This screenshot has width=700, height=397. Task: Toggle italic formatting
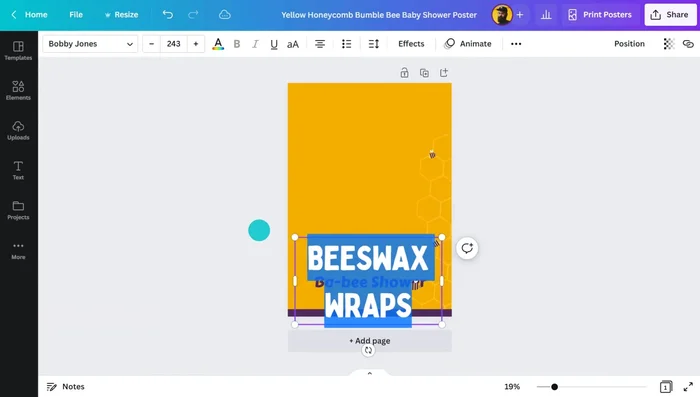tap(255, 44)
